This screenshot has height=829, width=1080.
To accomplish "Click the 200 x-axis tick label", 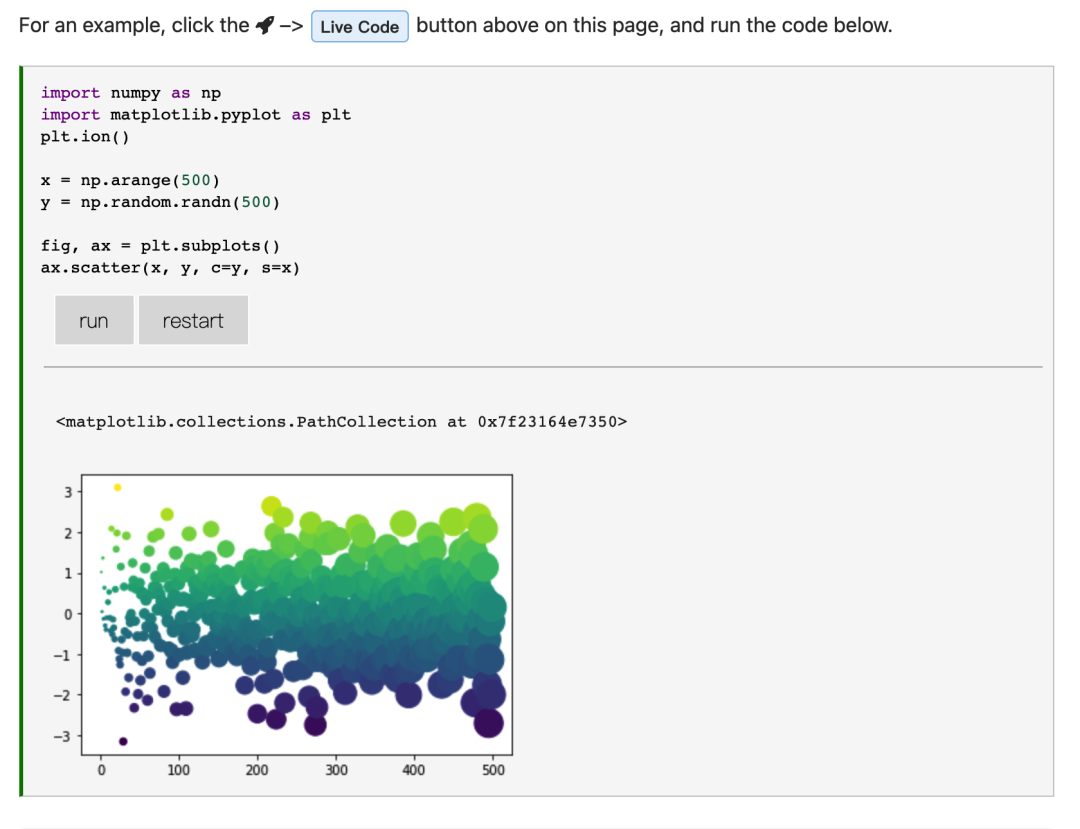I will 257,770.
